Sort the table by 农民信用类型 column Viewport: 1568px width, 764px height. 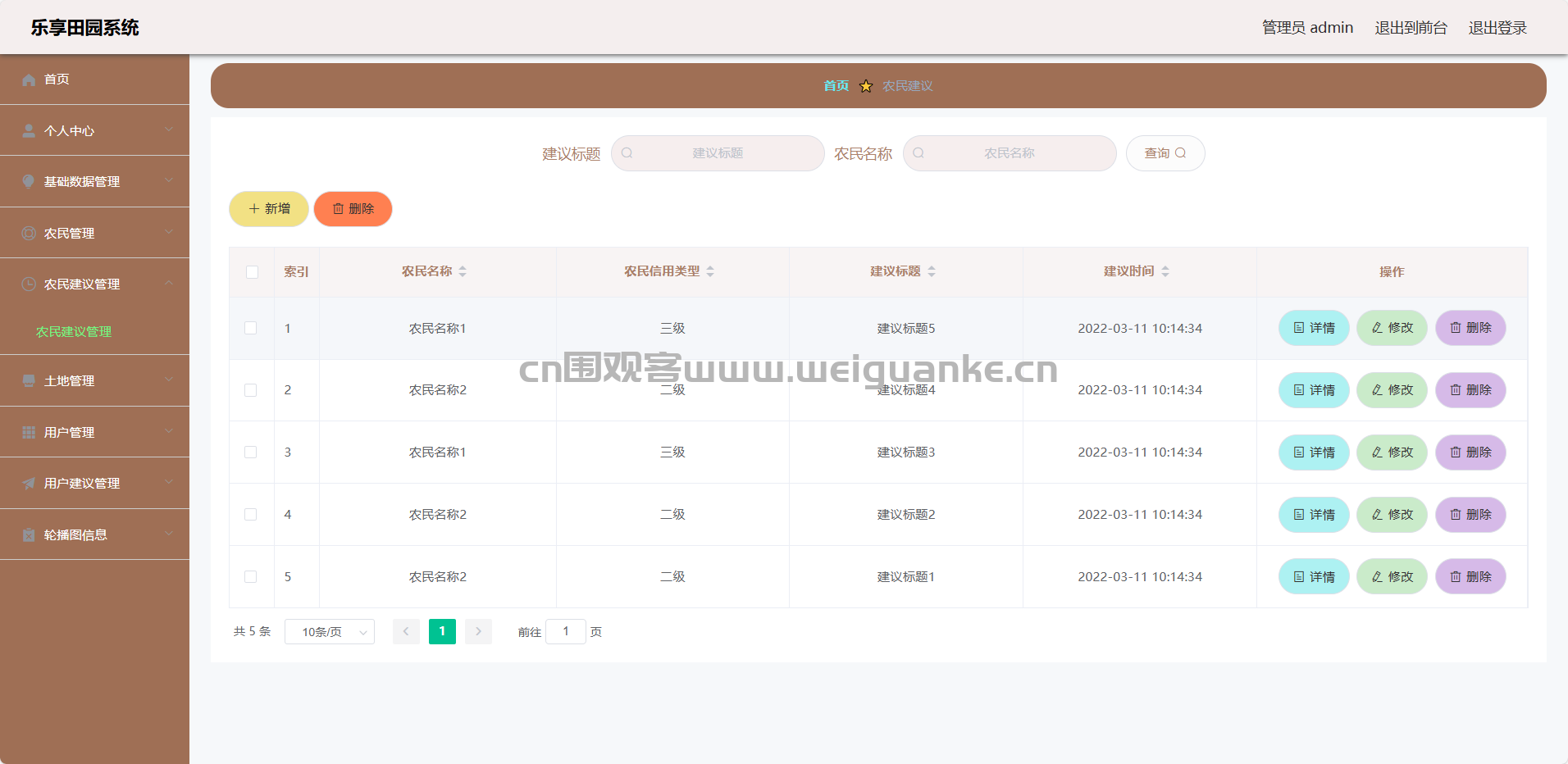pos(710,271)
